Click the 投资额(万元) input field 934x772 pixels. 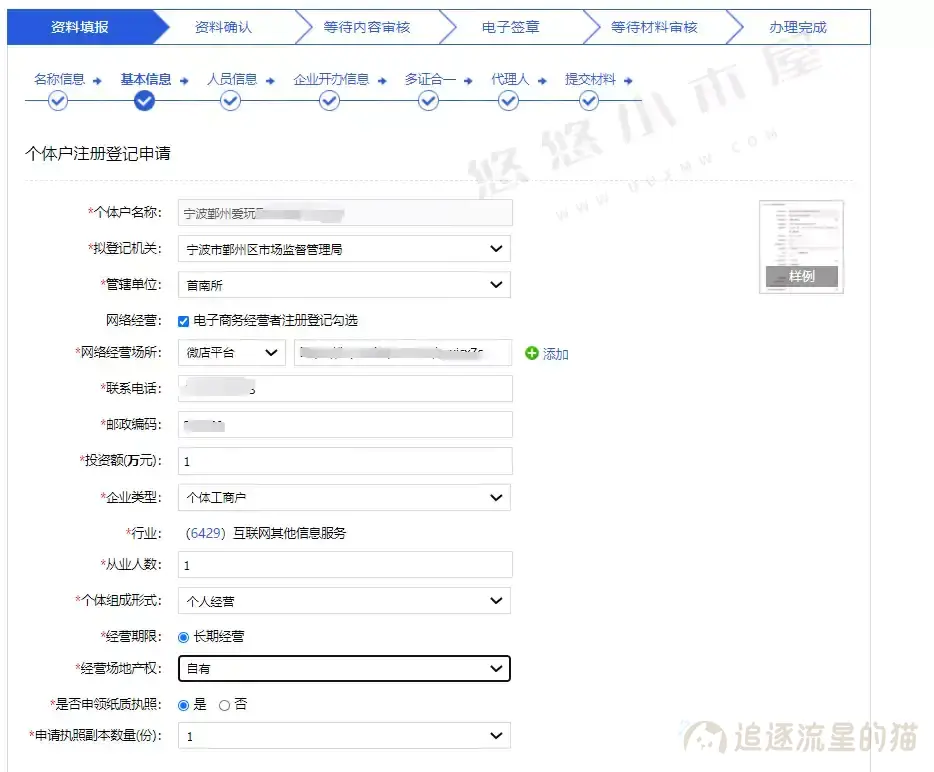pyautogui.click(x=344, y=461)
